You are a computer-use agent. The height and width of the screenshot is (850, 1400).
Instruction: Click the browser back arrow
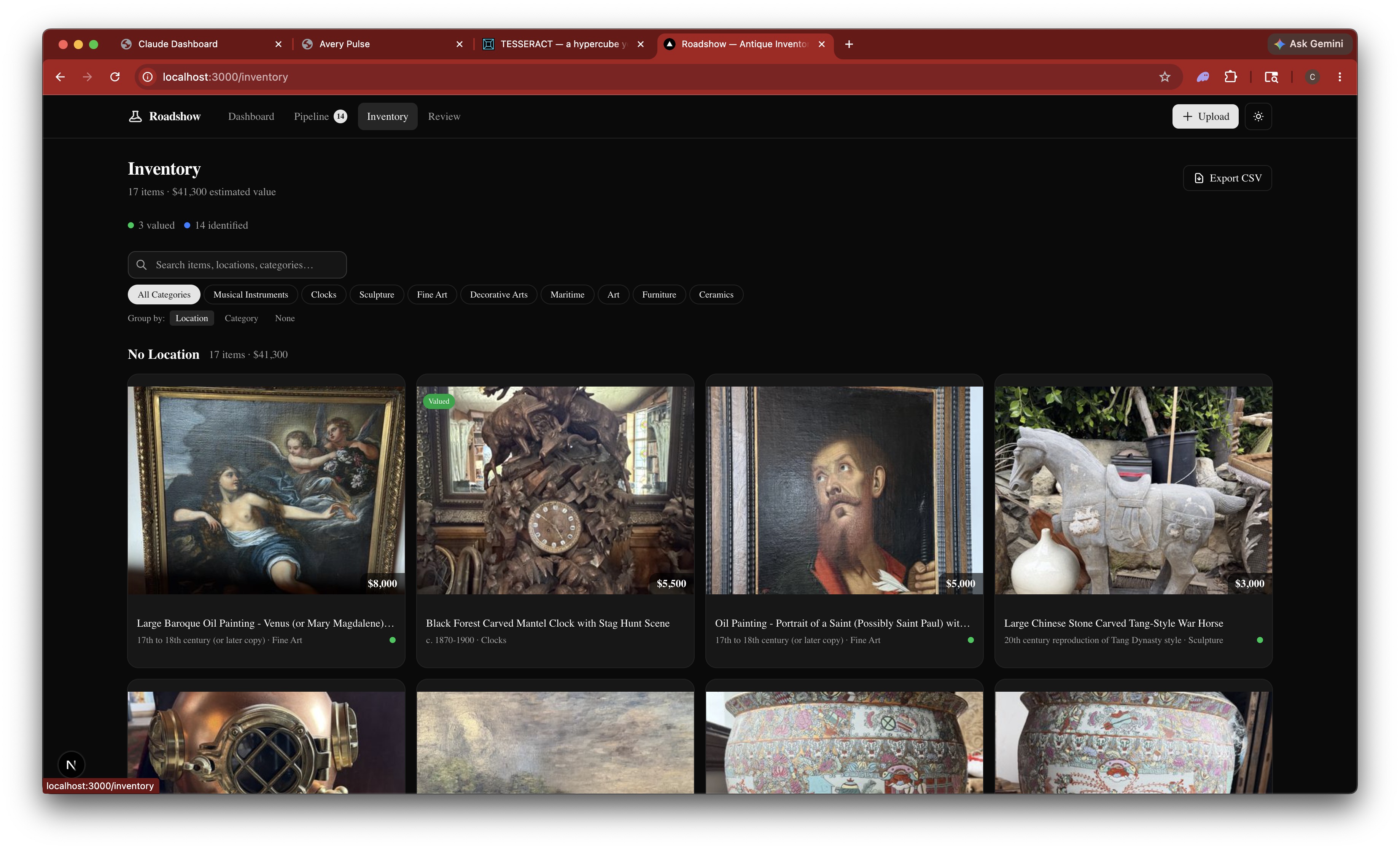pyautogui.click(x=60, y=77)
